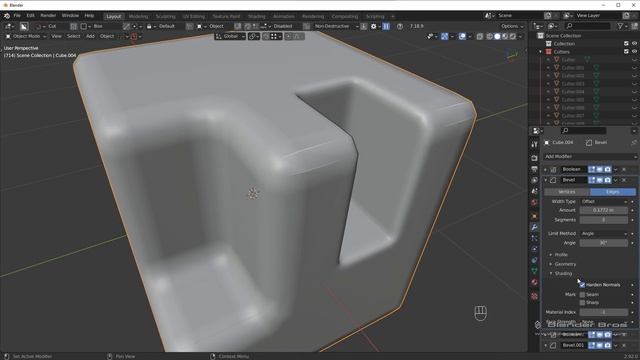Image resolution: width=640 pixels, height=360 pixels.
Task: Open the Edit menu
Action: click(x=30, y=16)
